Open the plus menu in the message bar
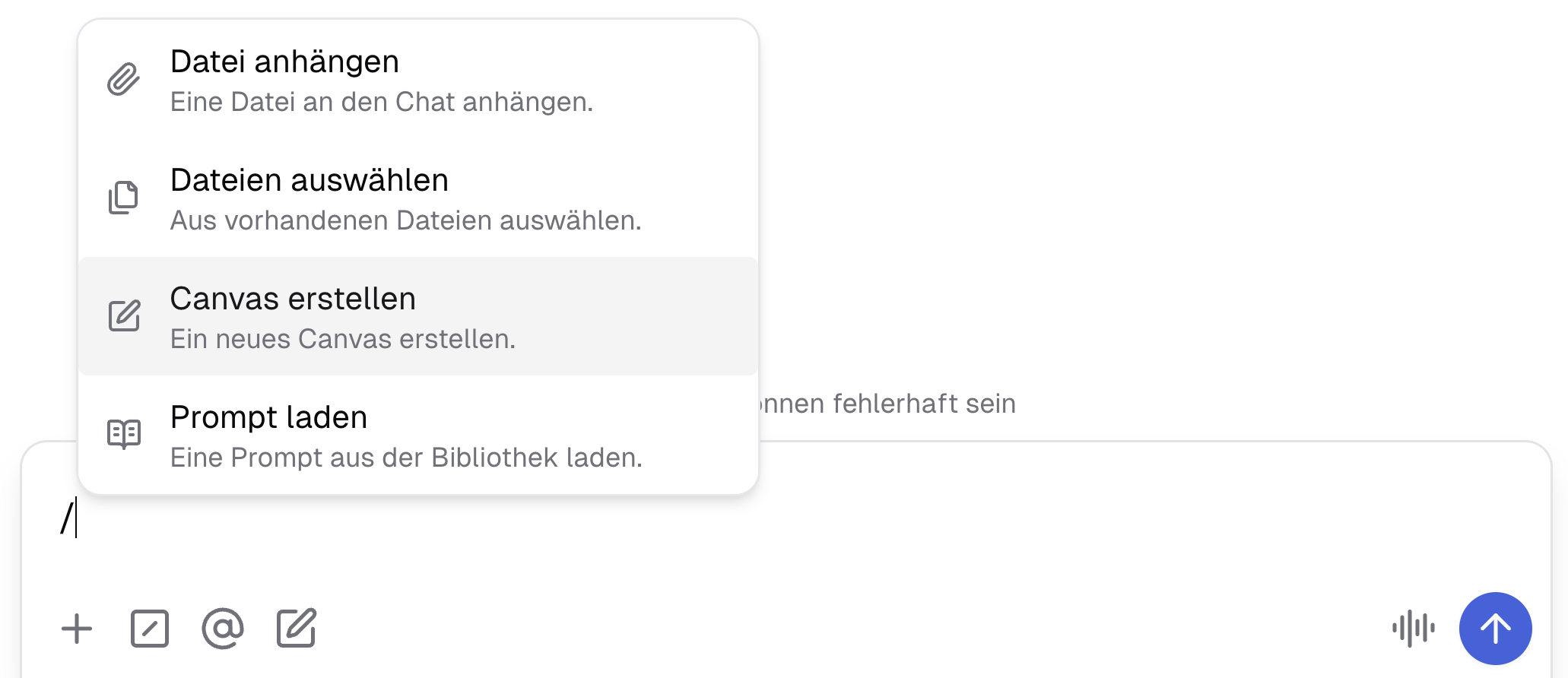This screenshot has height=678, width=1568. pos(76,629)
